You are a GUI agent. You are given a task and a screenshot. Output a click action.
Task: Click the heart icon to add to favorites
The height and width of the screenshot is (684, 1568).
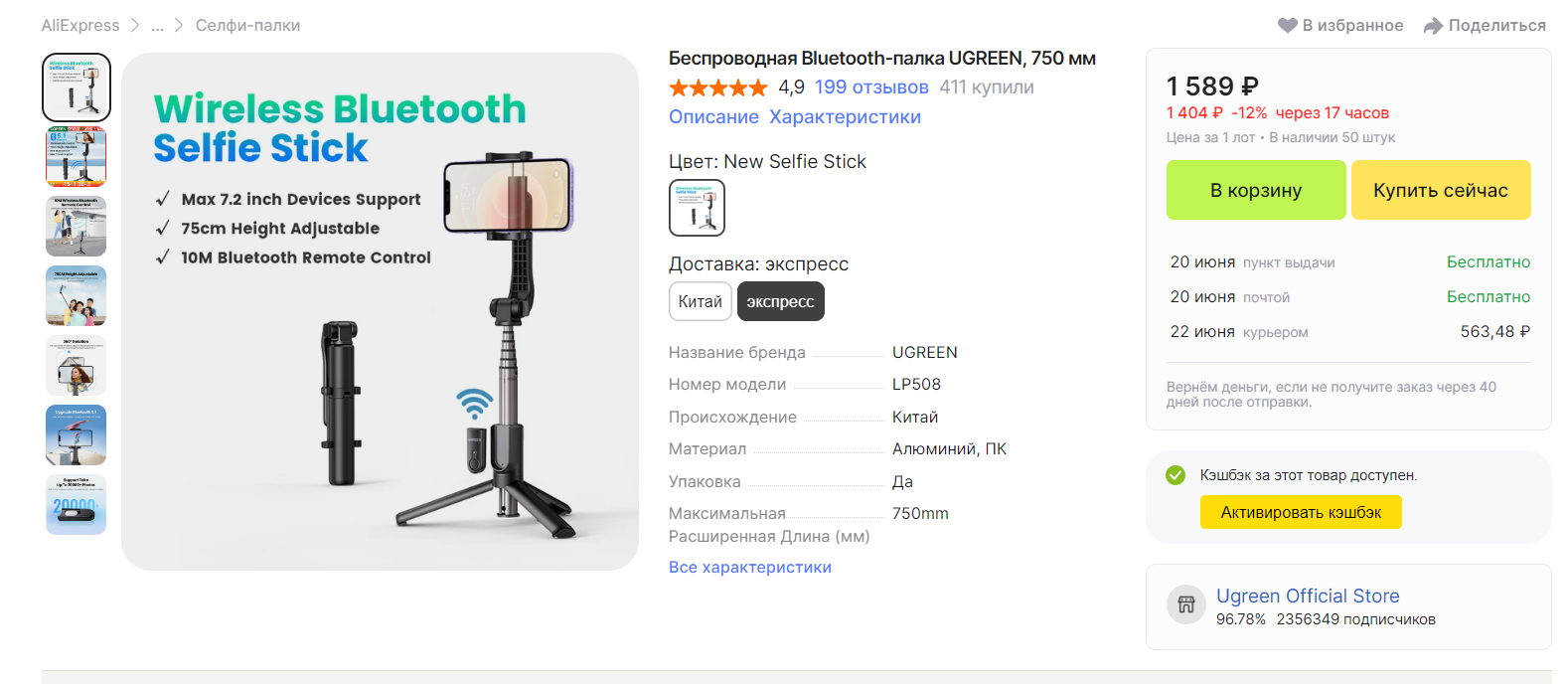click(1288, 26)
